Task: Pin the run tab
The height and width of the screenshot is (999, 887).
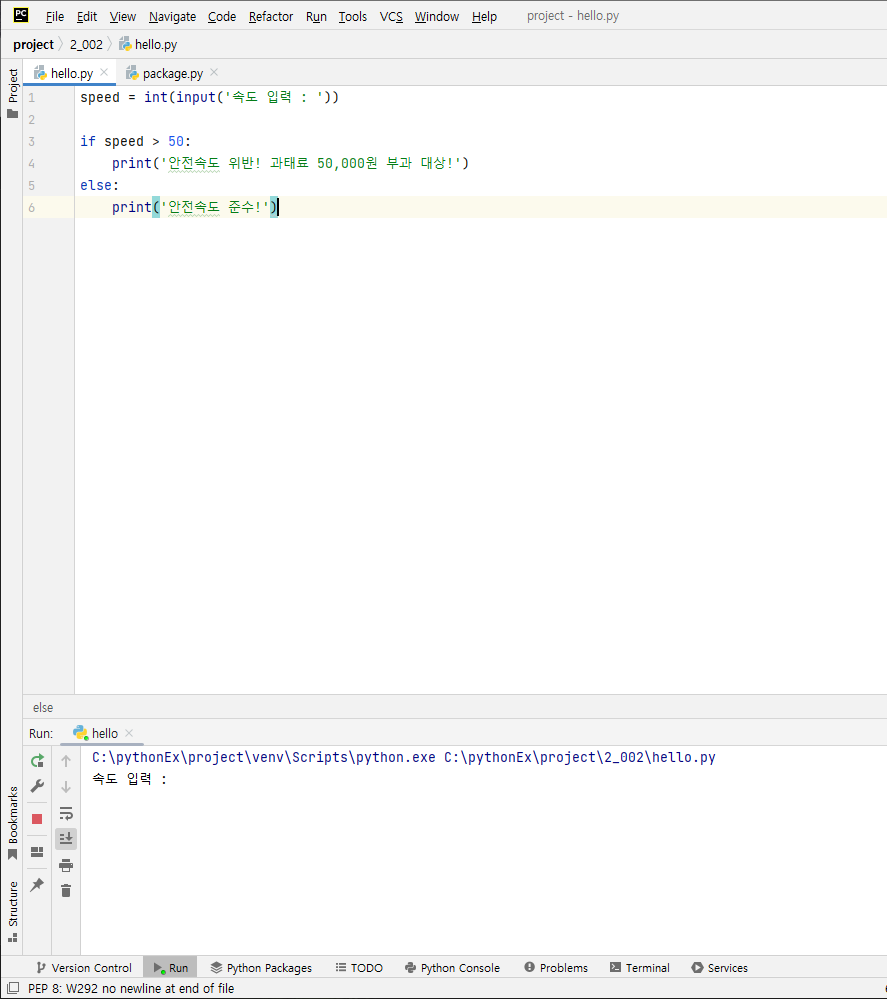Action: pyautogui.click(x=37, y=884)
